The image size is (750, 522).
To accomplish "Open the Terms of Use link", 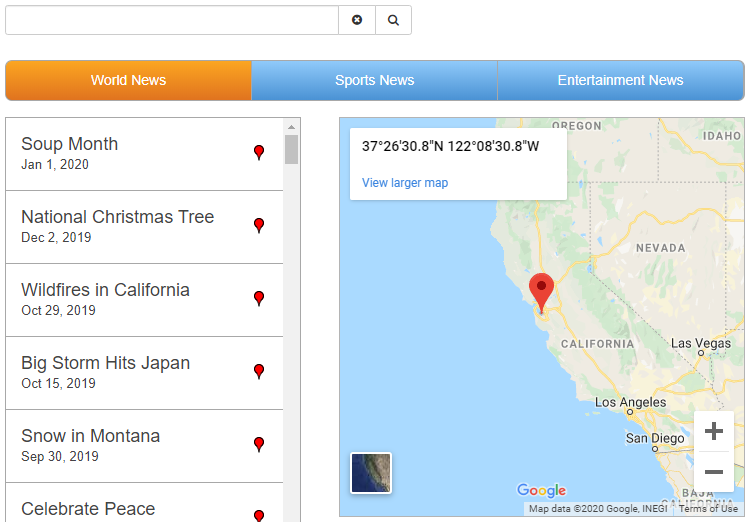I will pyautogui.click(x=708, y=509).
